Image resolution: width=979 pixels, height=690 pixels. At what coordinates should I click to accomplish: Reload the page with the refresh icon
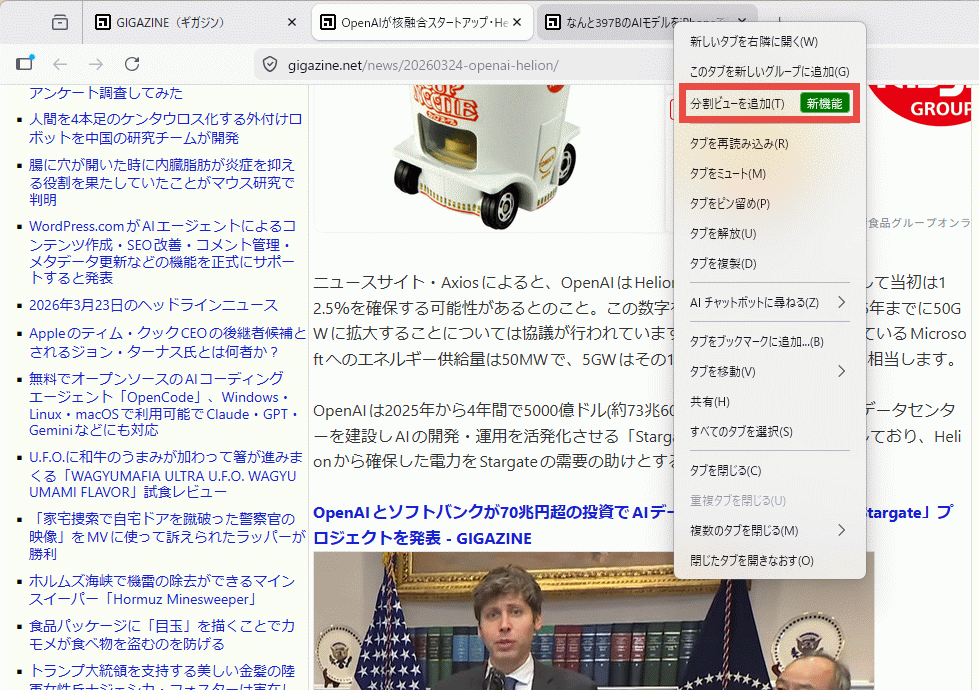pos(131,64)
